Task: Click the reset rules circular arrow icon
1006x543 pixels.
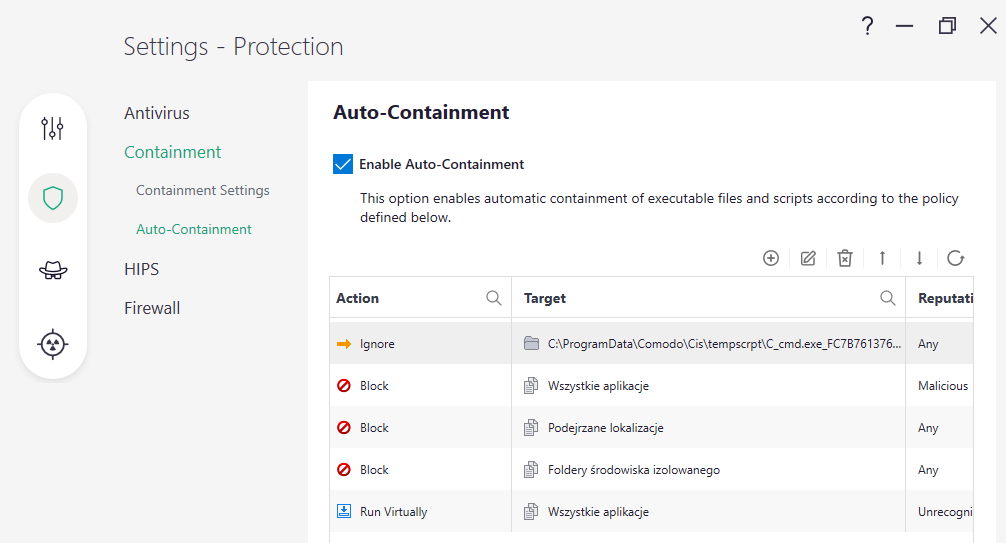Action: click(955, 258)
